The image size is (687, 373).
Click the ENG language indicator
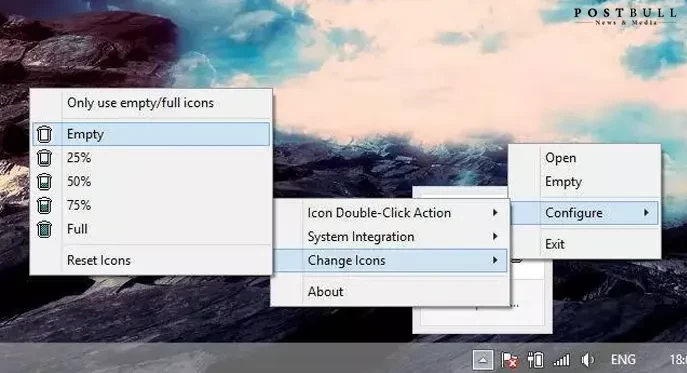click(623, 360)
